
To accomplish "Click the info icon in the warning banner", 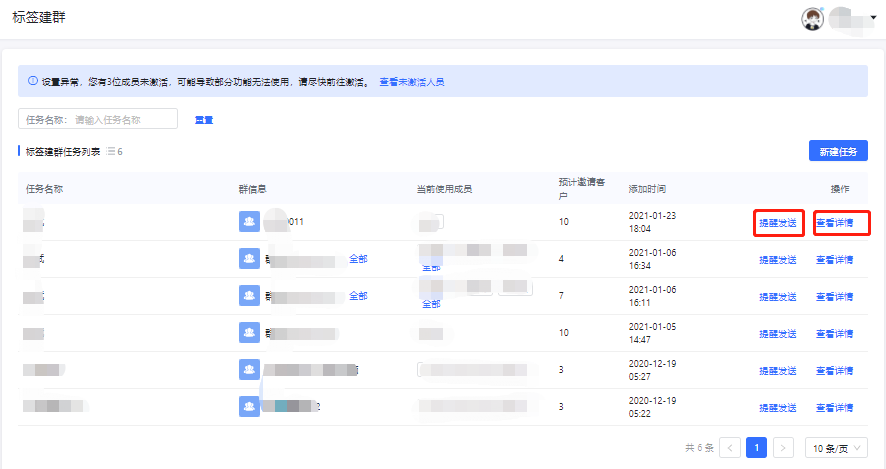I will pyautogui.click(x=33, y=81).
